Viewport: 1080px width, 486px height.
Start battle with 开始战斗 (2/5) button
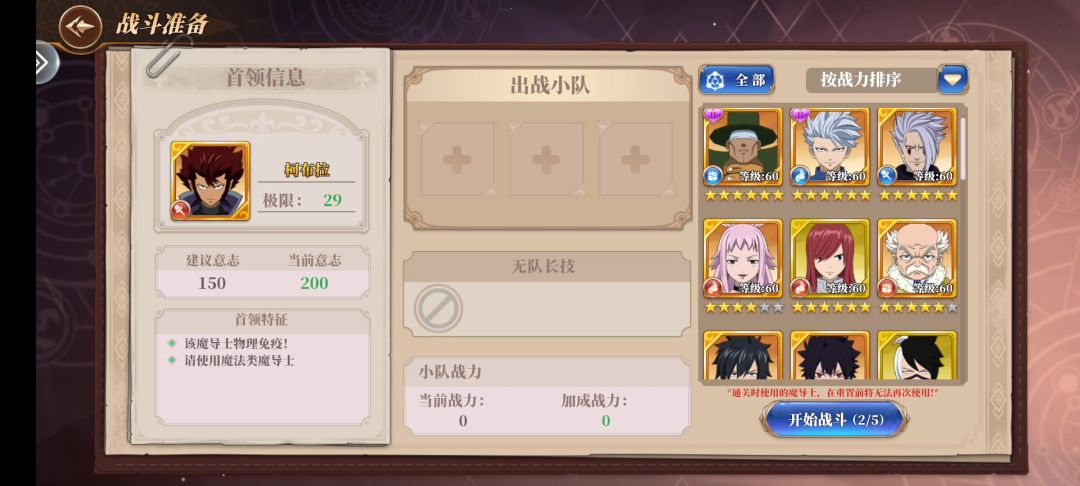[x=834, y=419]
